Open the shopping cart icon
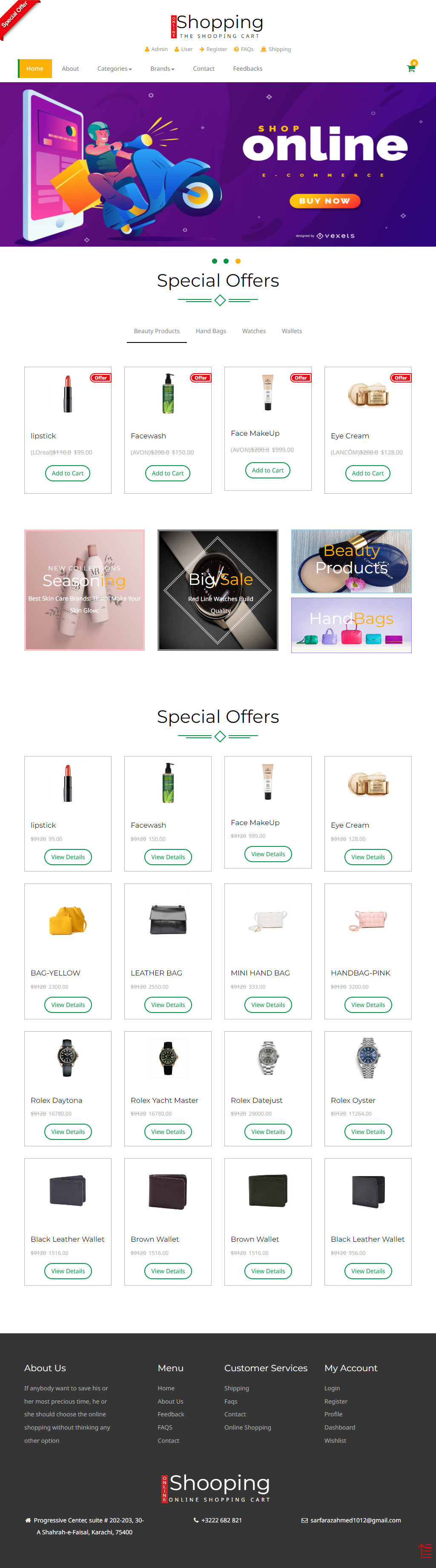 411,68
